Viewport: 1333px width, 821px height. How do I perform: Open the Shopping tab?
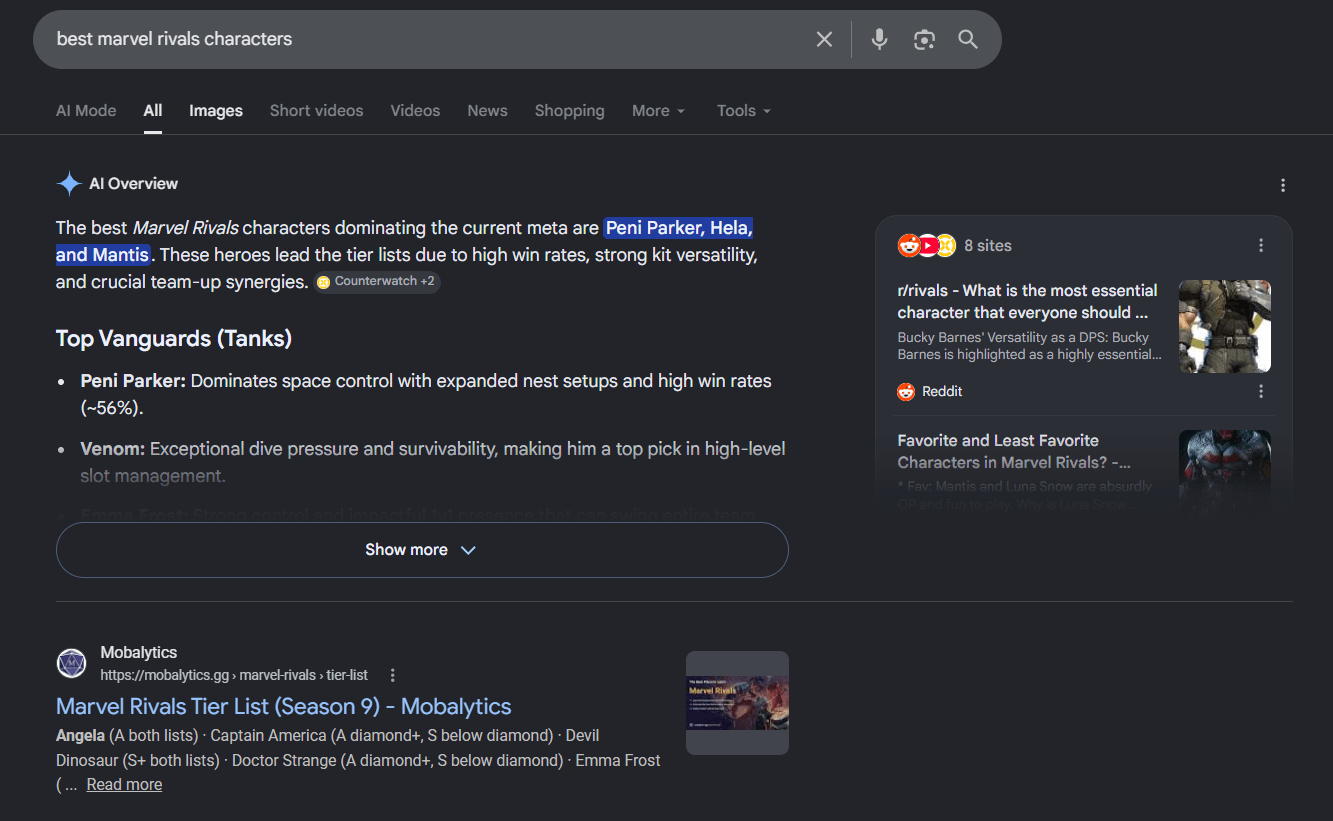tap(569, 111)
